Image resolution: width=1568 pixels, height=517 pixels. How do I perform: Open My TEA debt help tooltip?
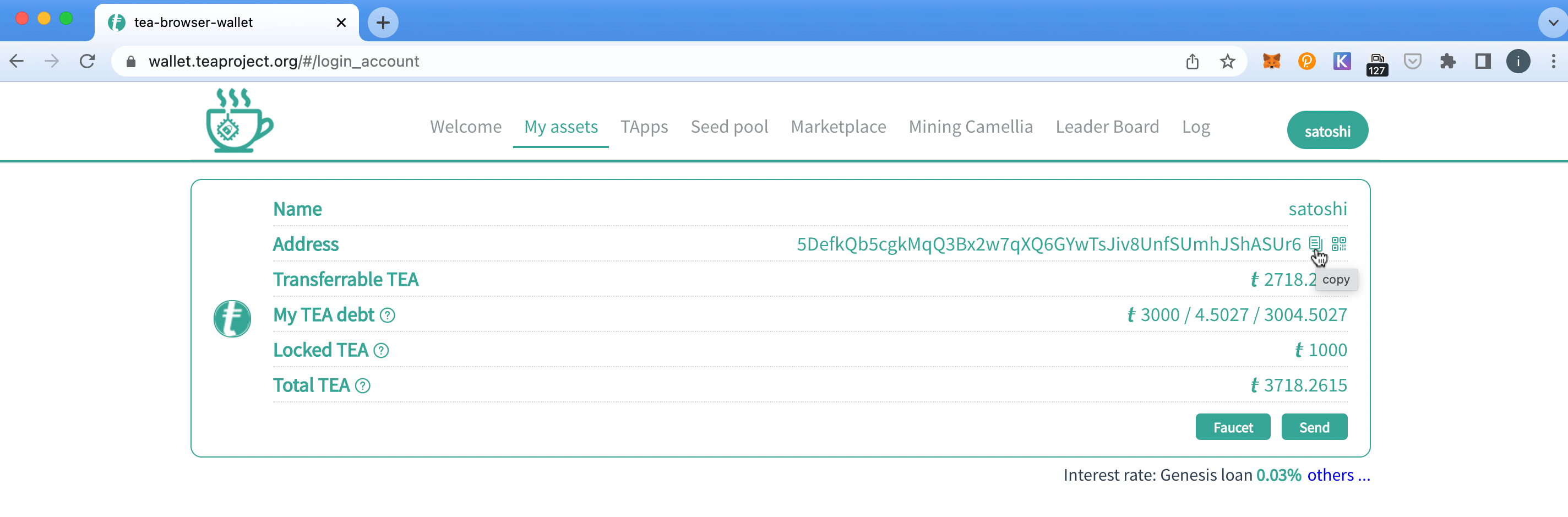388,315
